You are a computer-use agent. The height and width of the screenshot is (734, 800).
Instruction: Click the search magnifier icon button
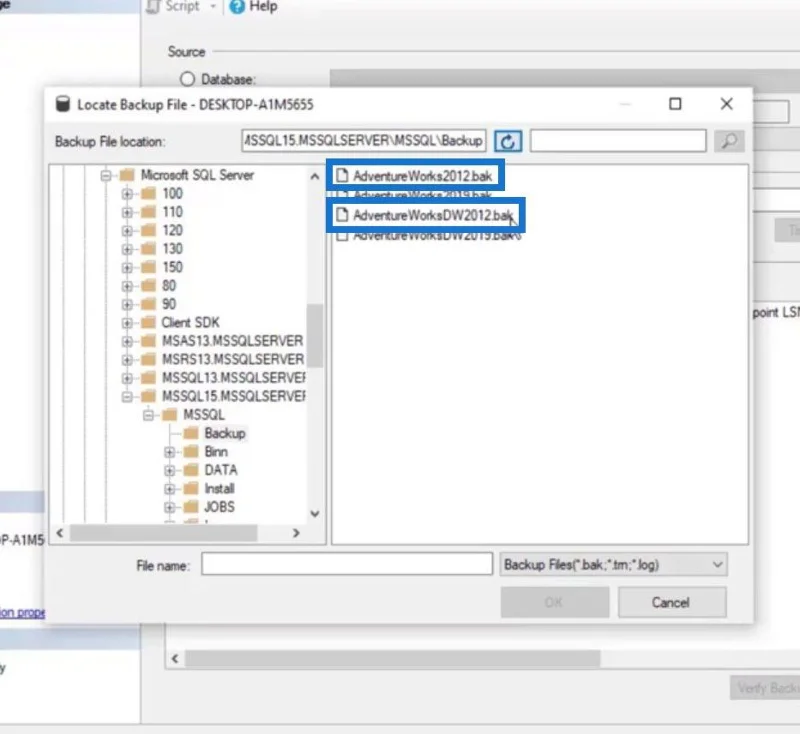click(729, 141)
